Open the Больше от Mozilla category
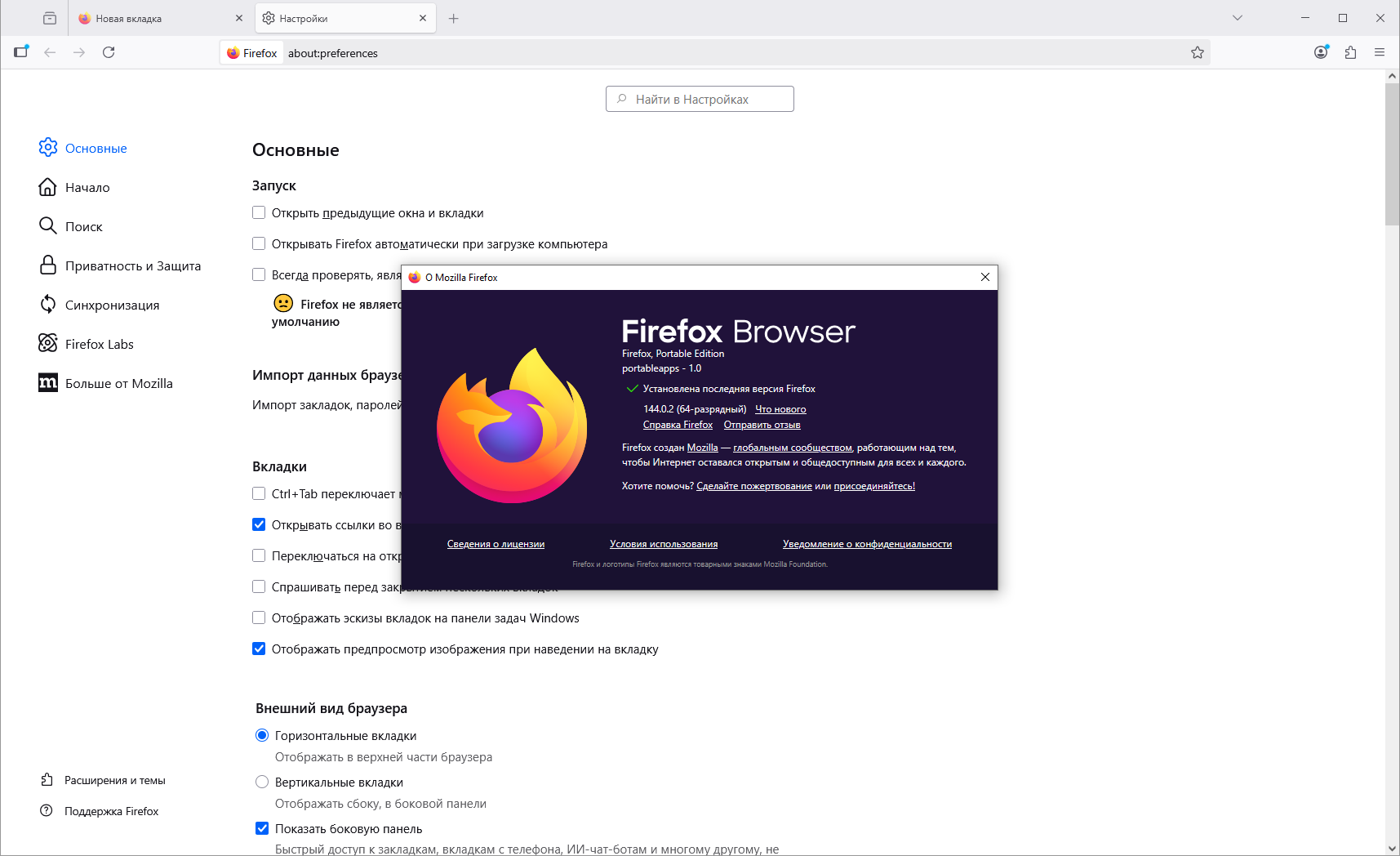The image size is (1400, 856). click(118, 383)
